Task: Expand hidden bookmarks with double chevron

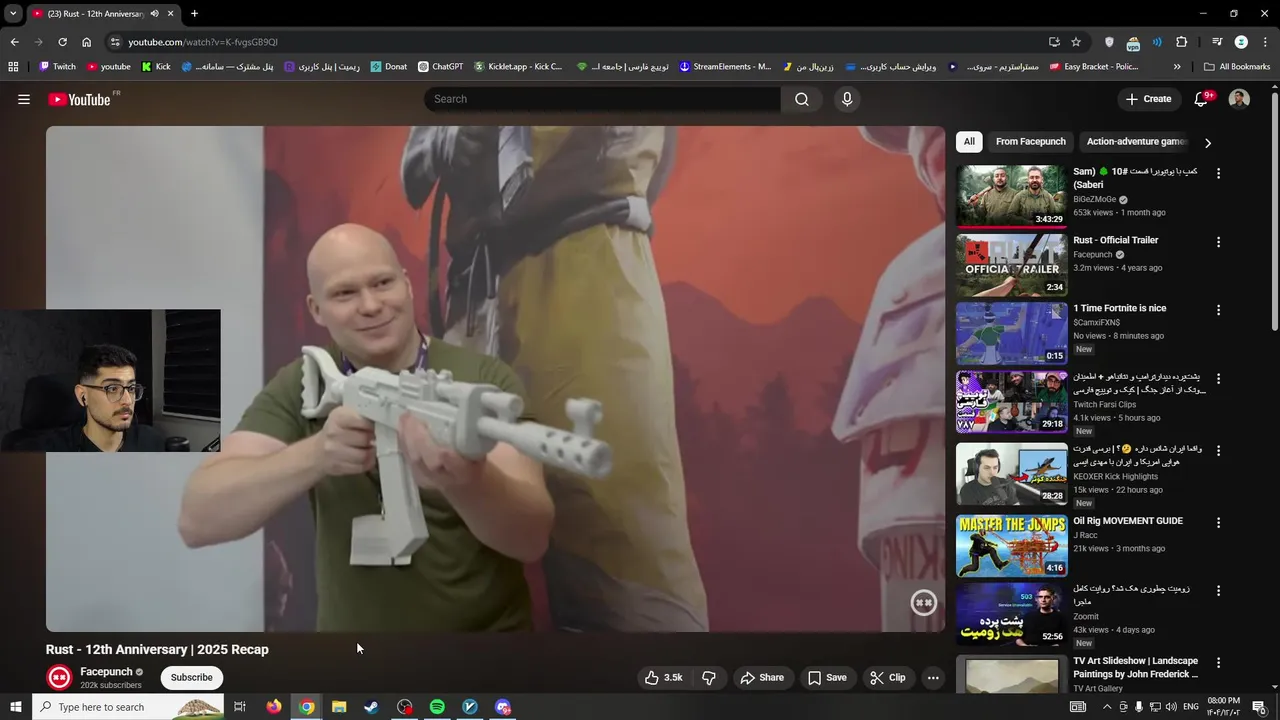Action: (x=1177, y=67)
